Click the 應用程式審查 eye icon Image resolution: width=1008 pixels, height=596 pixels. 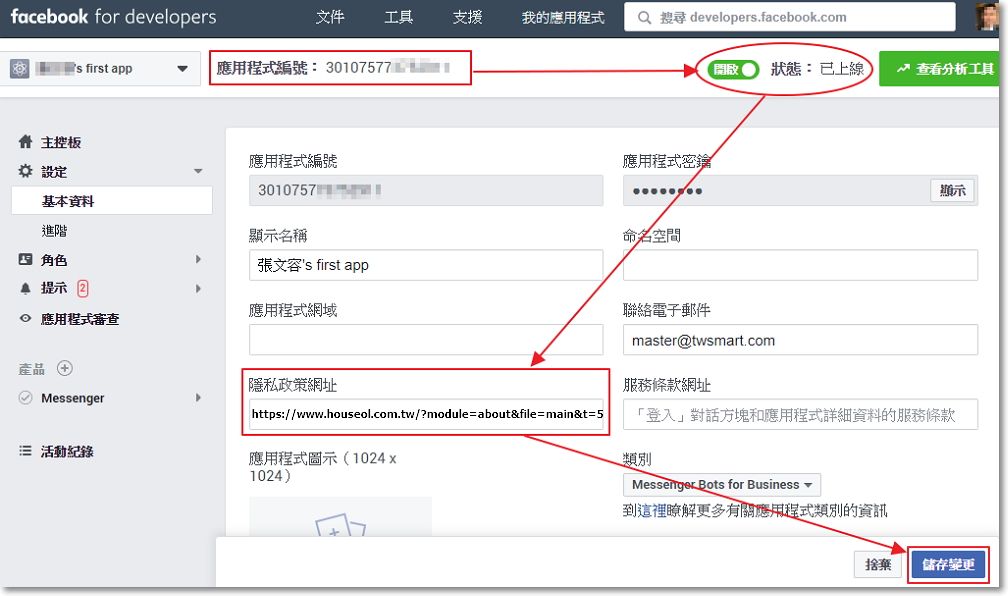(x=26, y=319)
